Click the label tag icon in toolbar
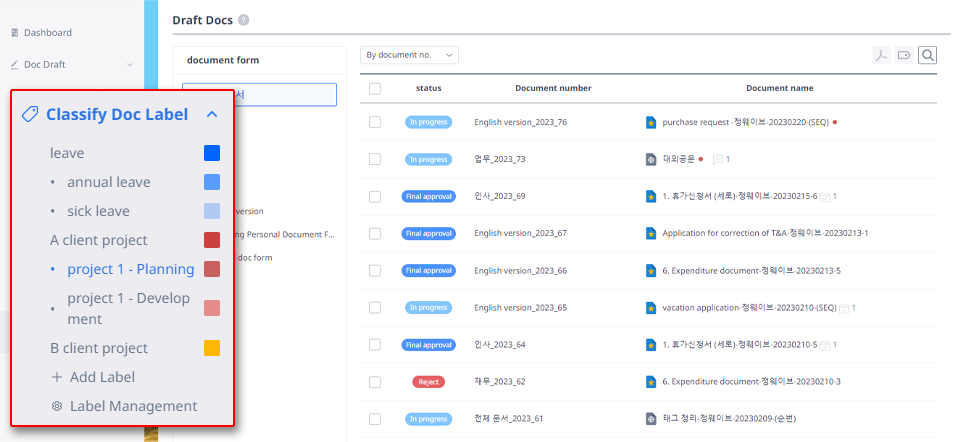This screenshot has width=960, height=442. pos(904,55)
